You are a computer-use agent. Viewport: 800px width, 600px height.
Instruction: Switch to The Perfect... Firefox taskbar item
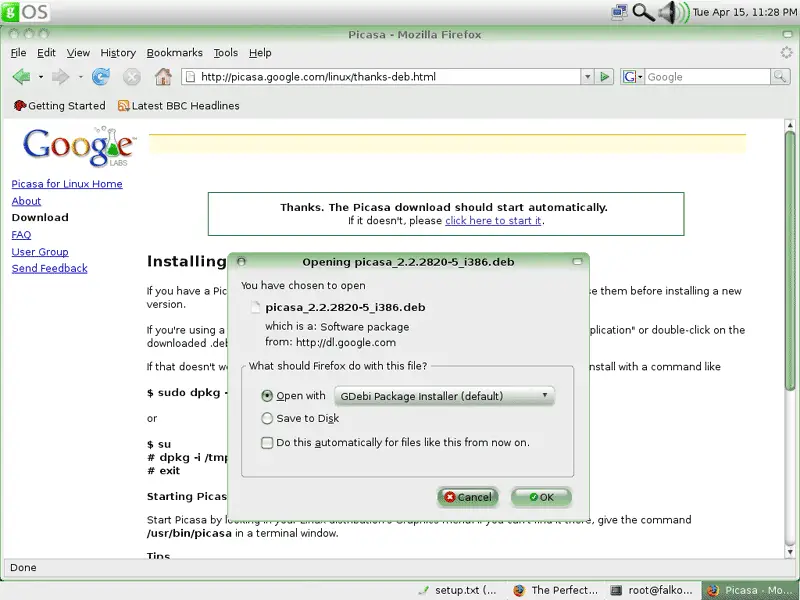coord(555,590)
